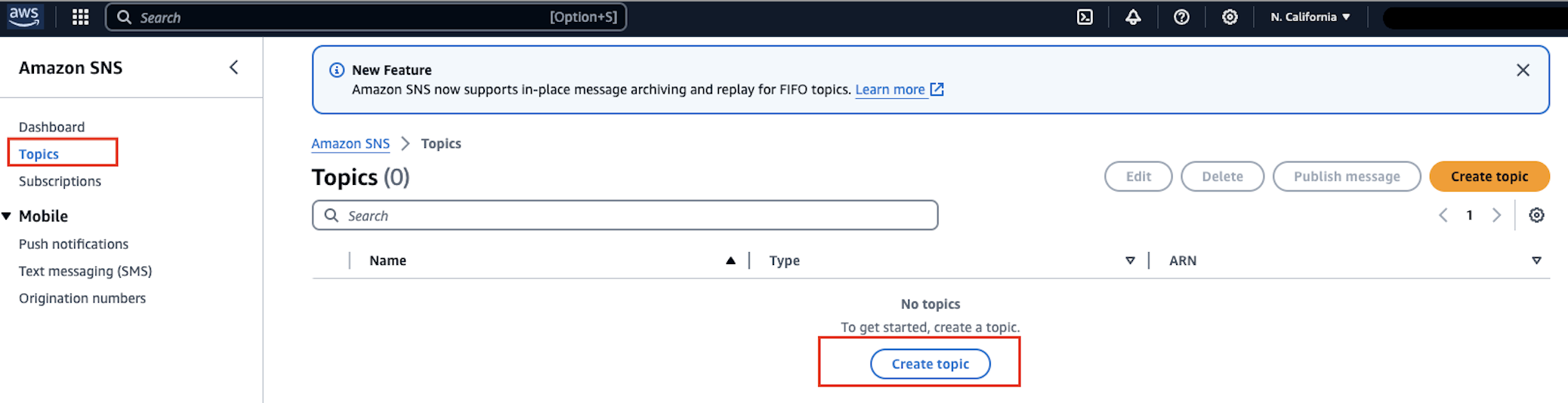Click the outlined Create topic button below No topics
Viewport: 1568px width, 403px height.
[931, 364]
